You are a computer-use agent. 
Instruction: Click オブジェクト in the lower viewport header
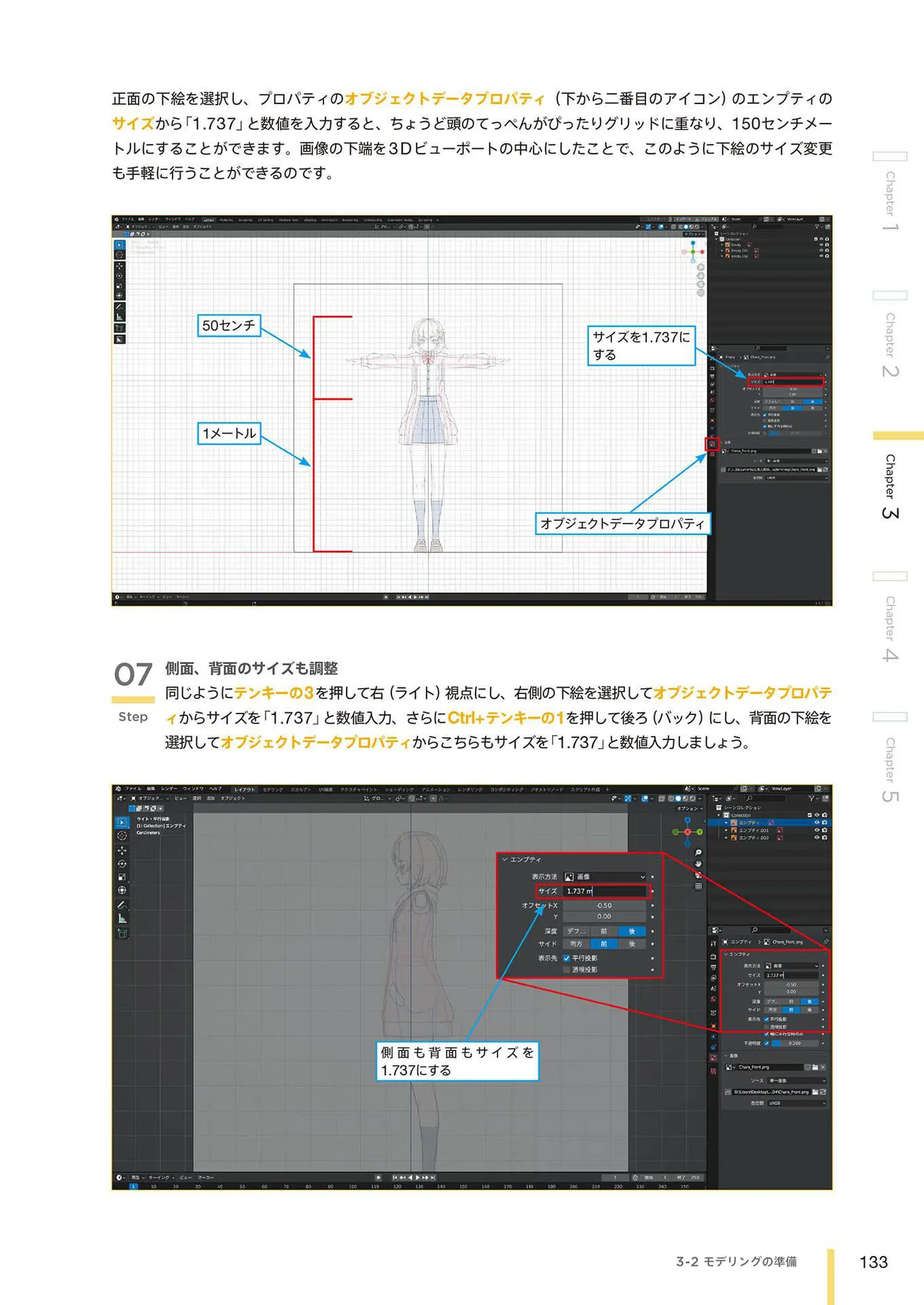point(232,798)
